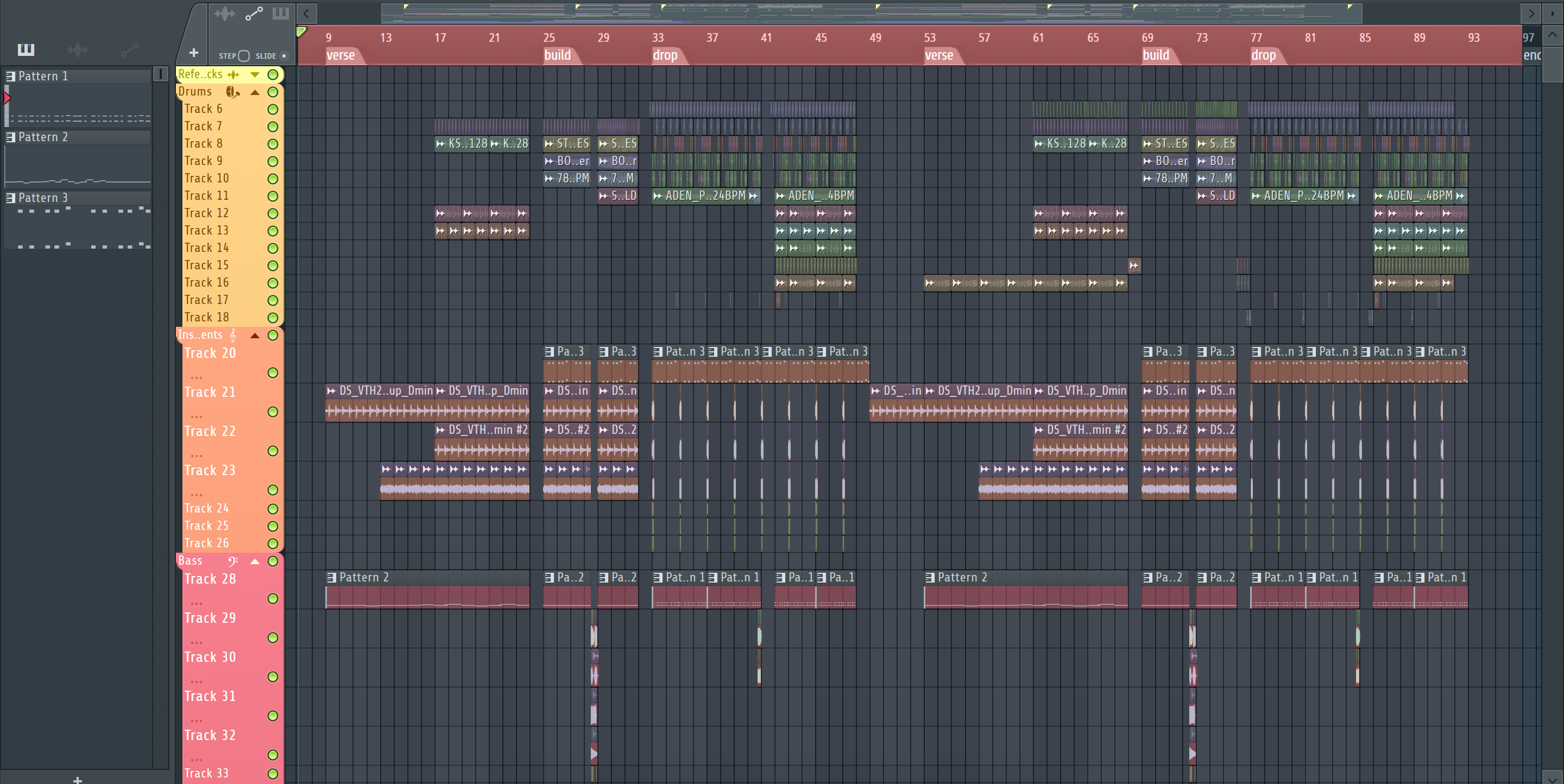Click the waveform icon on Reference tracks group
The height and width of the screenshot is (784, 1564).
(x=233, y=74)
